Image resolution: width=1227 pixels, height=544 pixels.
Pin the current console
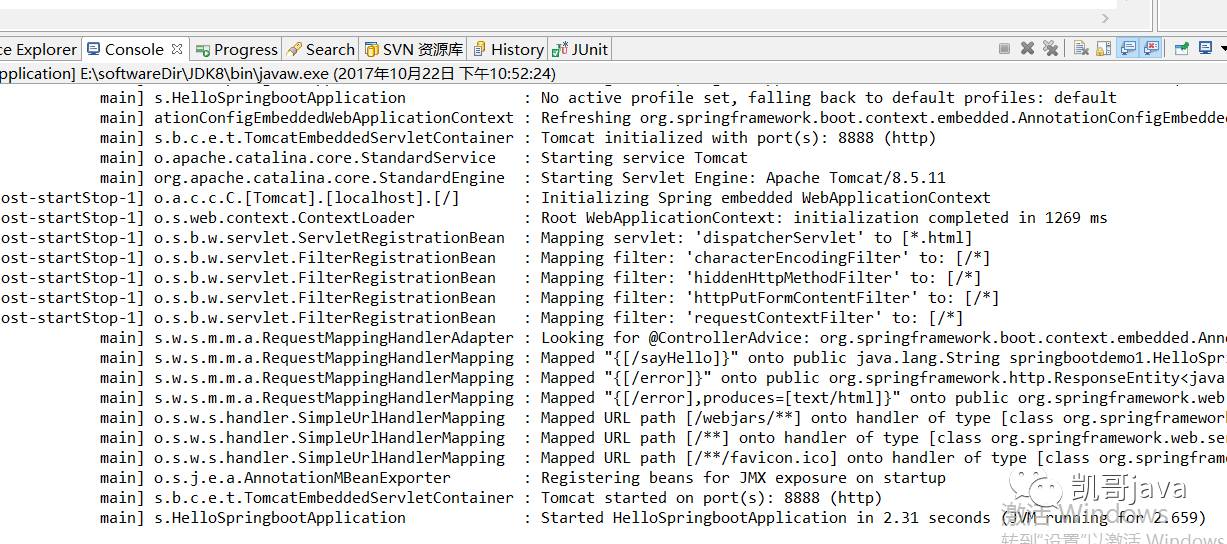pyautogui.click(x=1182, y=48)
